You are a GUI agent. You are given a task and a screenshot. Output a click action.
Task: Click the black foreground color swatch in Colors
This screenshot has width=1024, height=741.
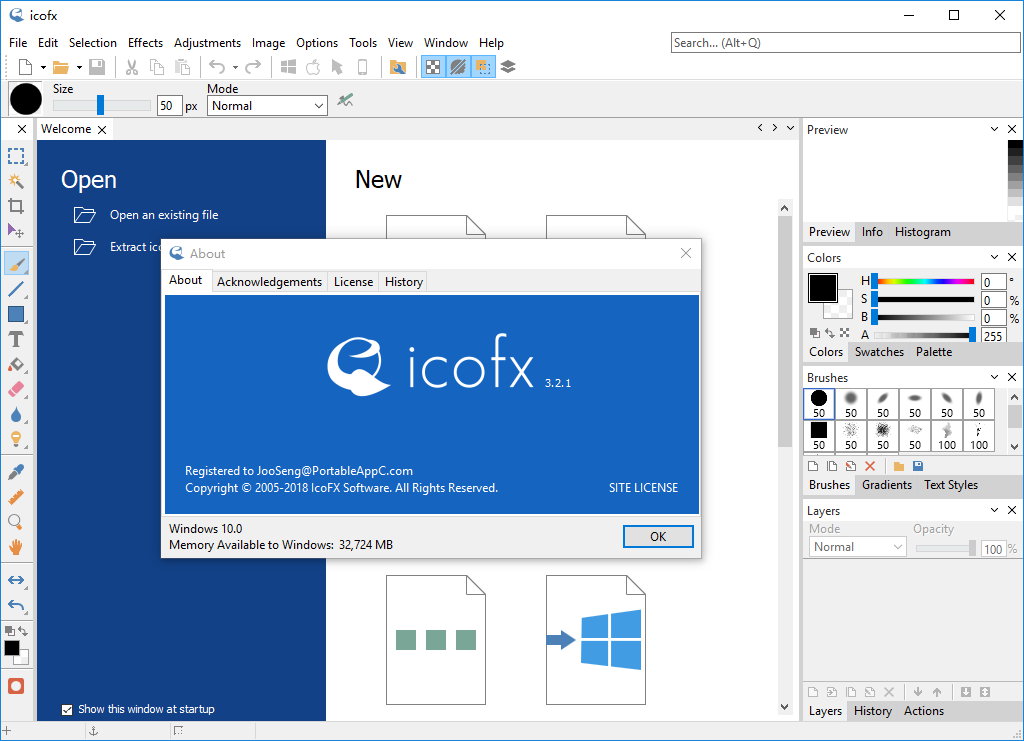coord(822,288)
